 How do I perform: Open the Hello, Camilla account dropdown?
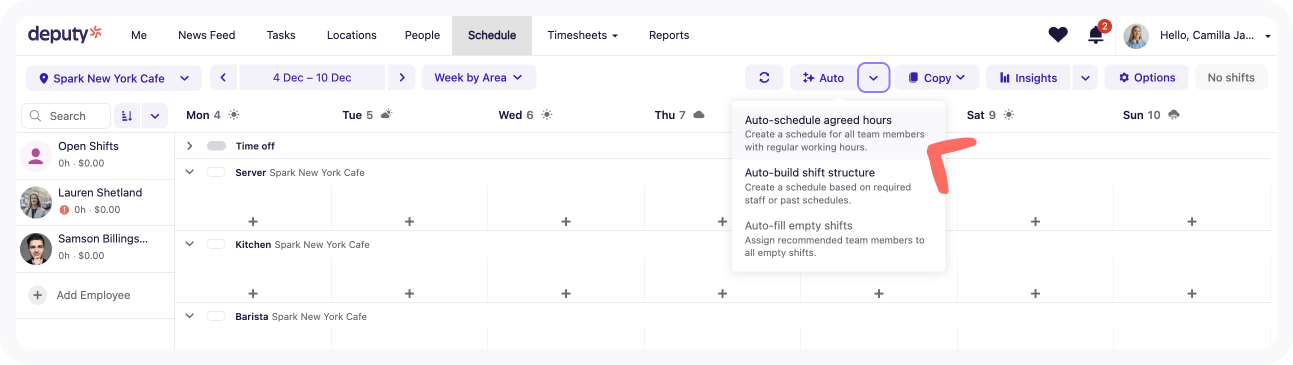pos(1215,35)
